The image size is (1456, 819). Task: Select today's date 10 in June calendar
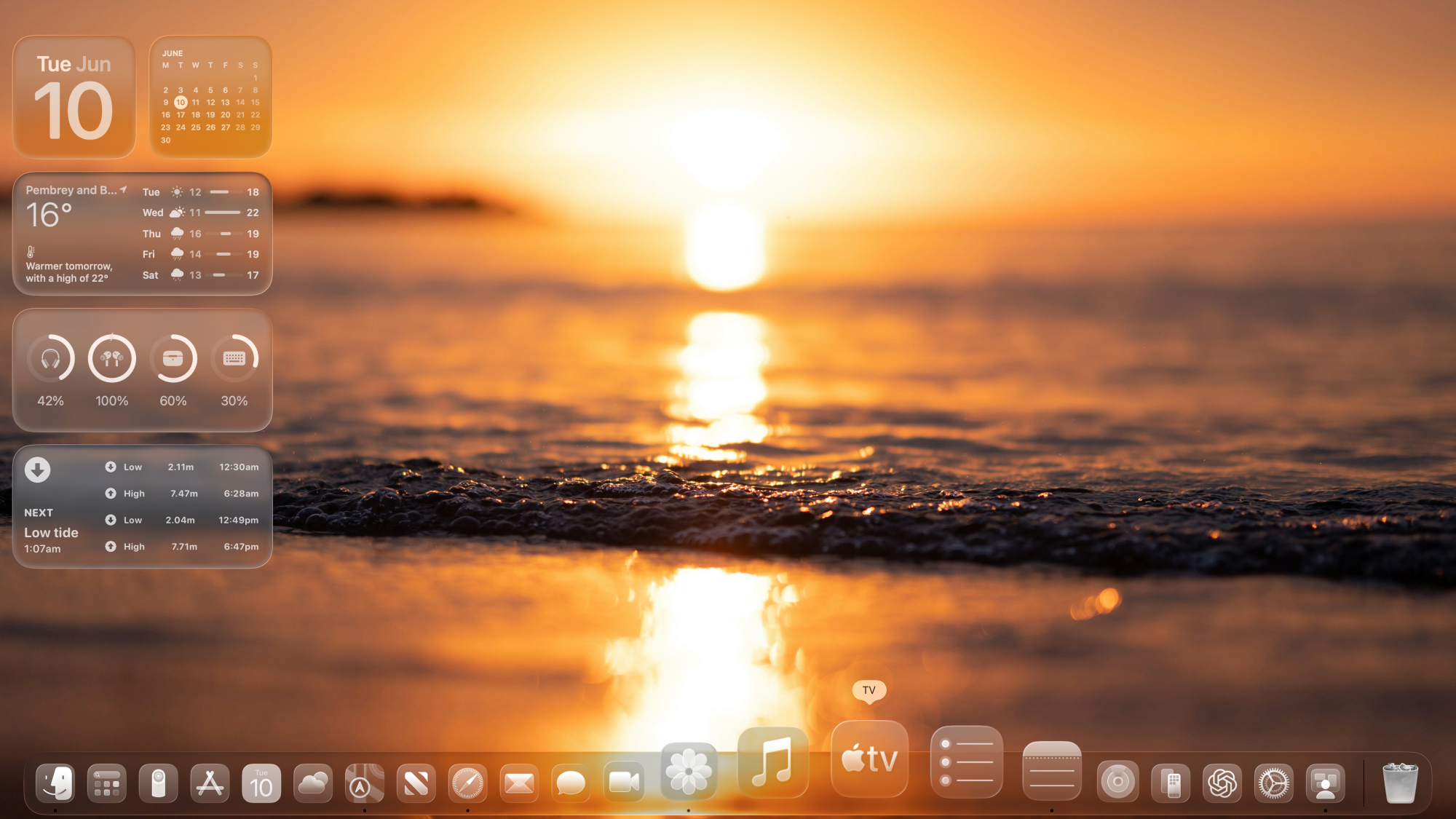point(181,103)
